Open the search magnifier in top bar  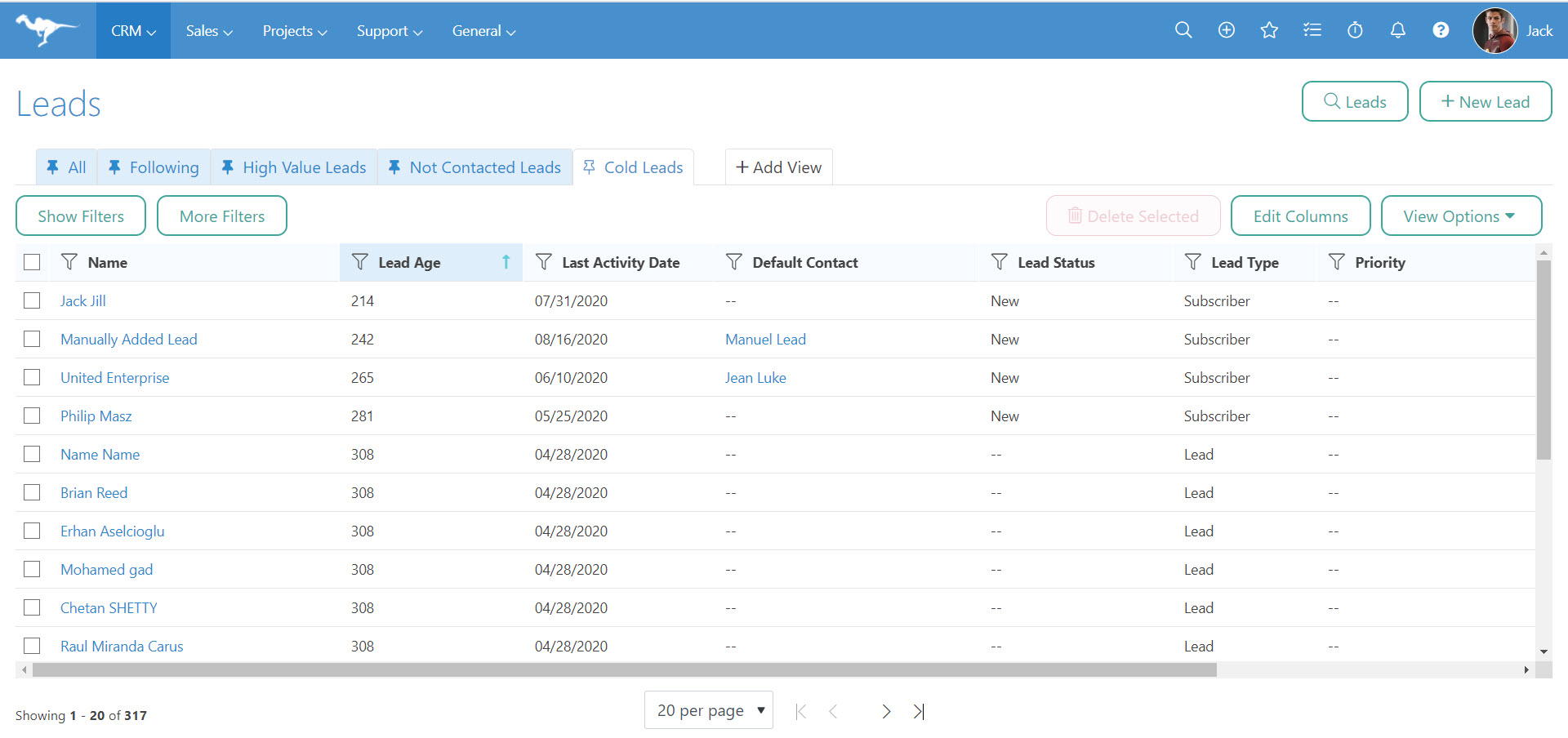click(1183, 30)
